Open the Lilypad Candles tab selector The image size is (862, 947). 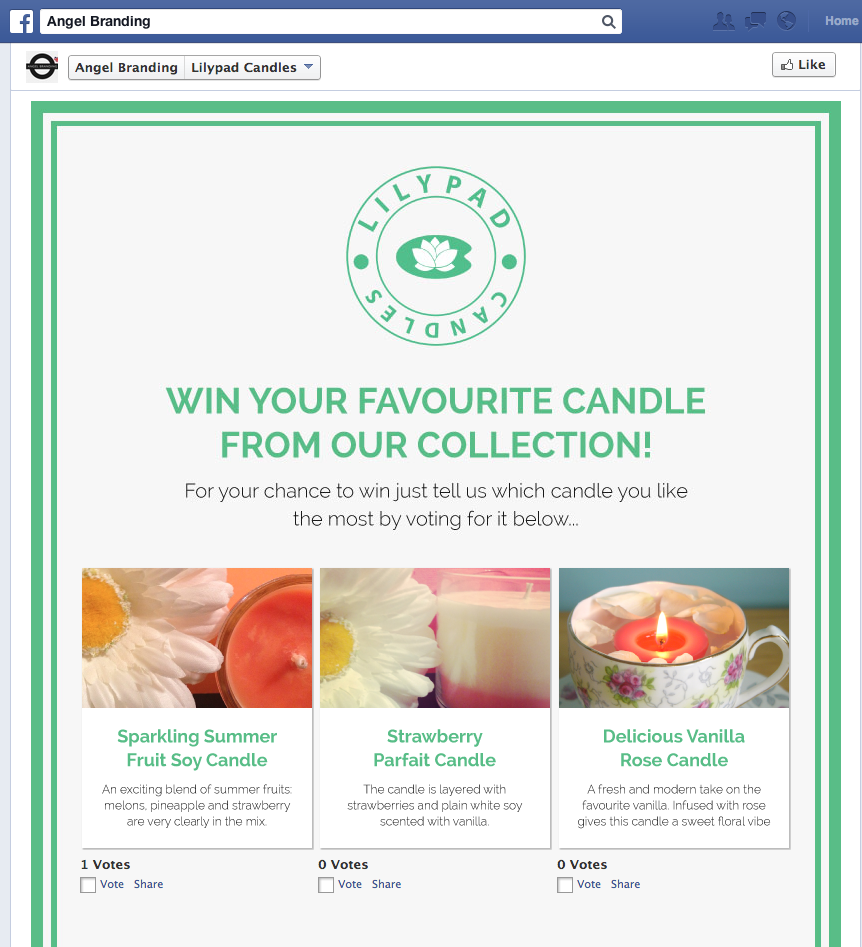click(252, 68)
